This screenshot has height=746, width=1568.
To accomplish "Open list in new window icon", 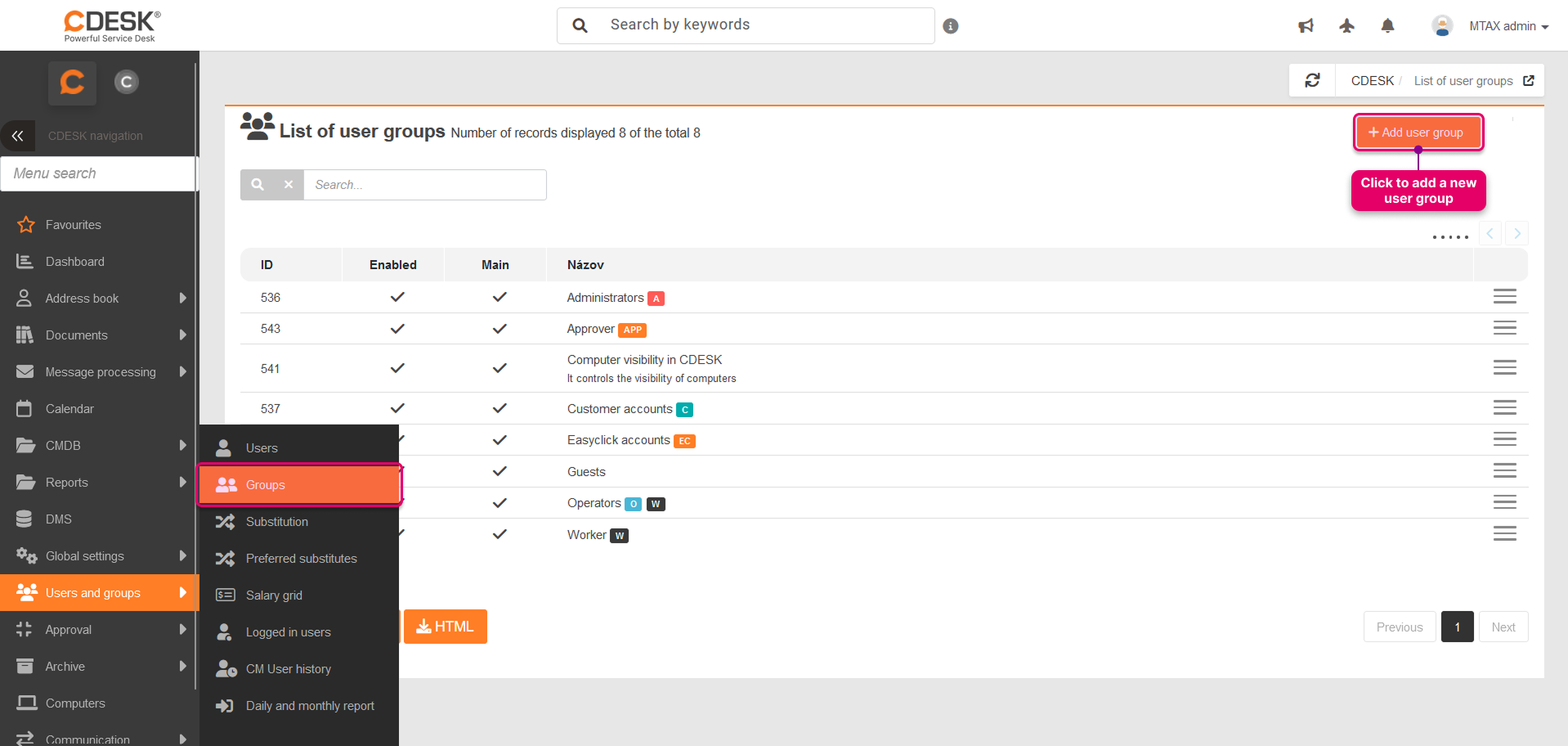I will point(1529,80).
